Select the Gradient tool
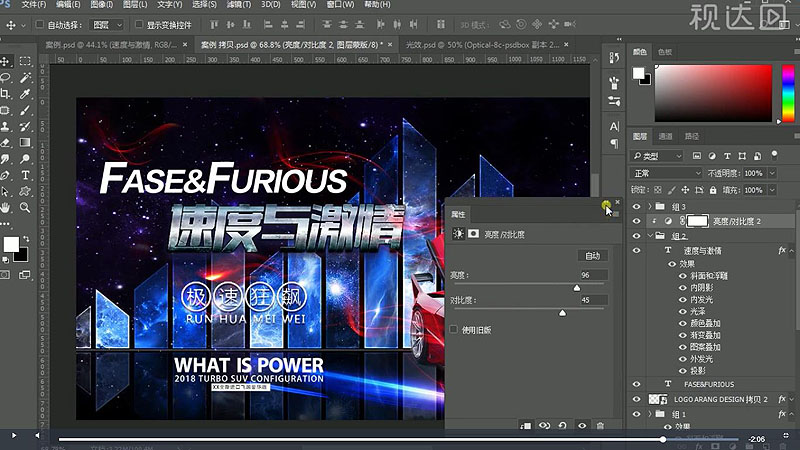The image size is (800, 450). pyautogui.click(x=24, y=142)
